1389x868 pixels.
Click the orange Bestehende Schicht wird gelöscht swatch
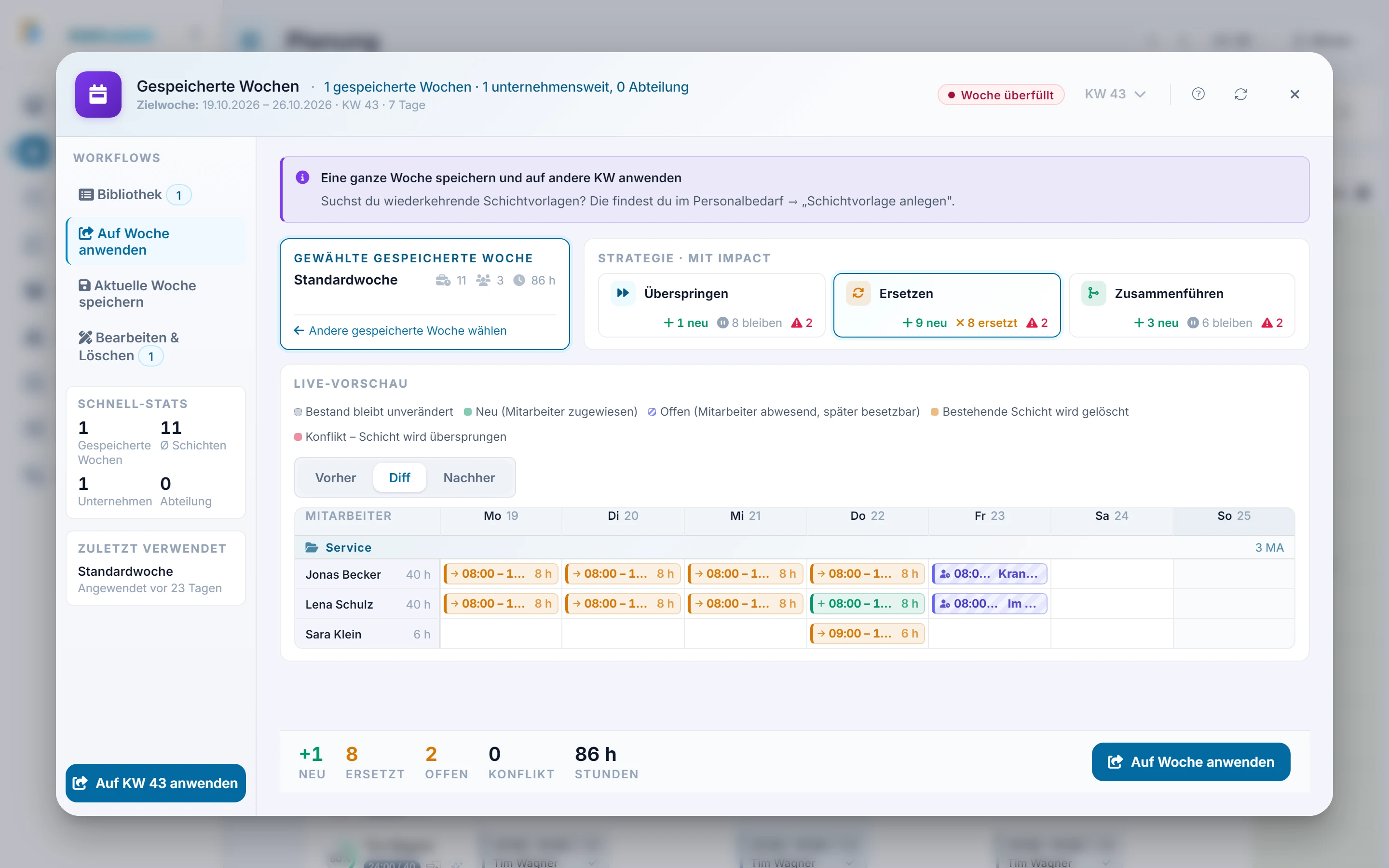(x=934, y=412)
